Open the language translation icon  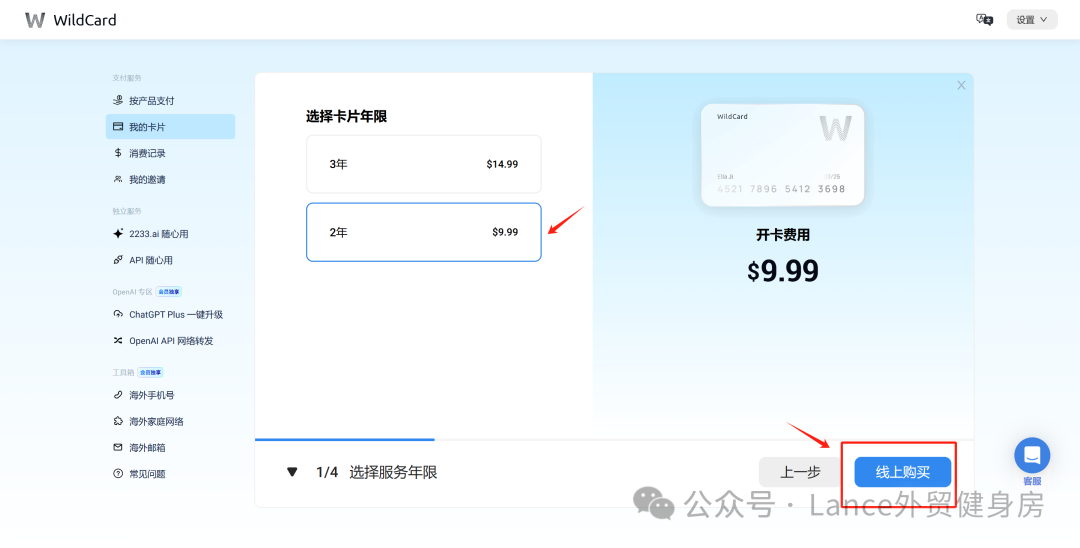coord(984,19)
